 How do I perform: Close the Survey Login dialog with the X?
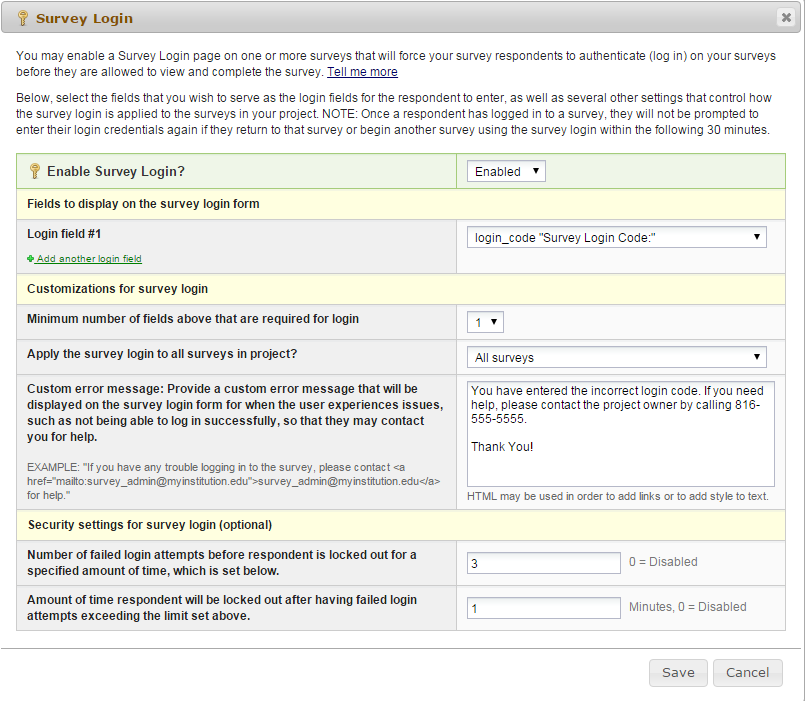(x=786, y=18)
